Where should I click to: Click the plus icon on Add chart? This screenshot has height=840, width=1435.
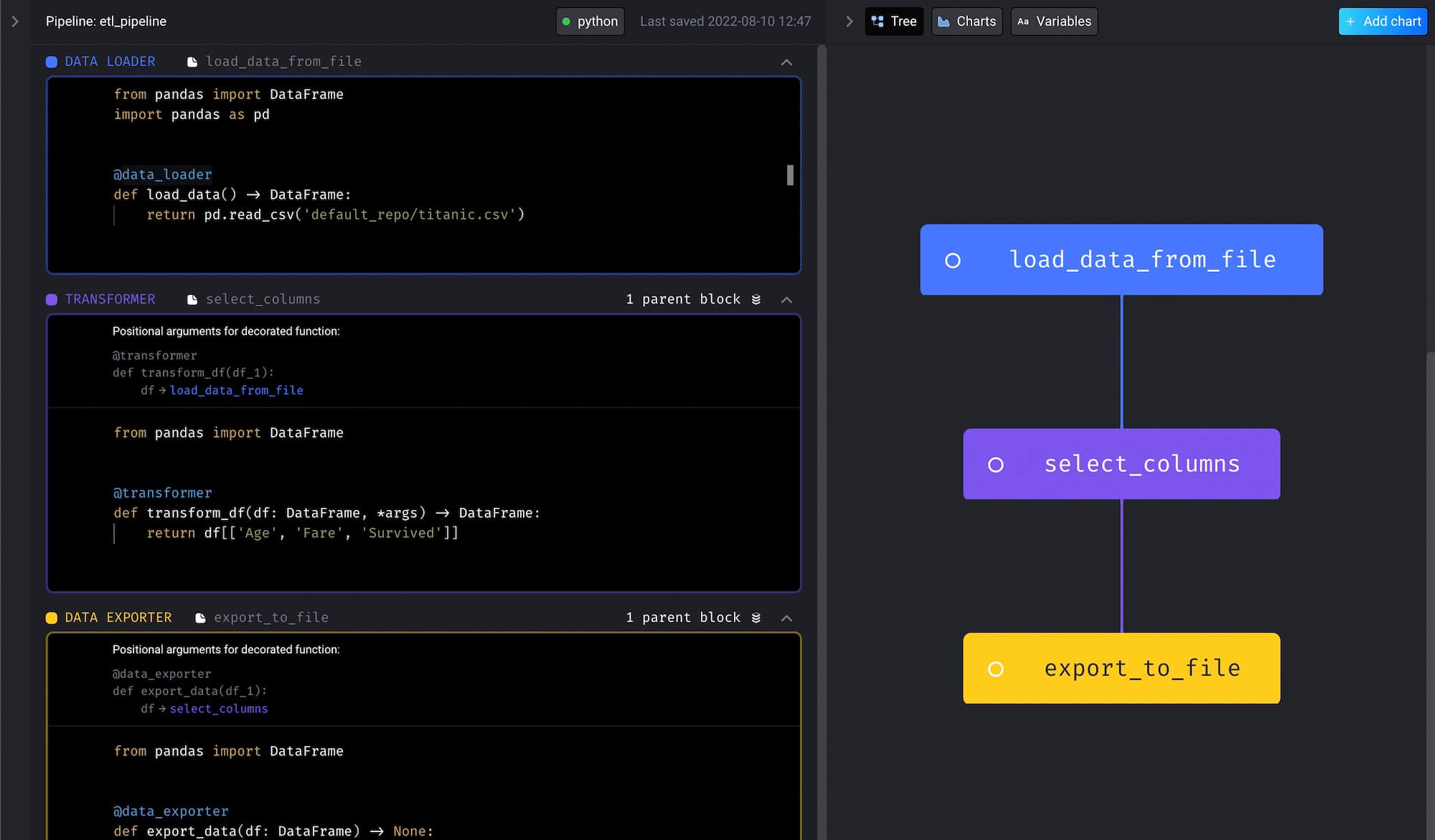click(1350, 22)
